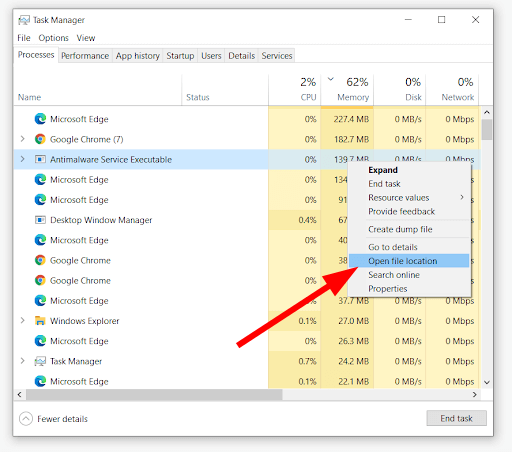Choose End task in the context menu
512x452 pixels.
coord(409,184)
